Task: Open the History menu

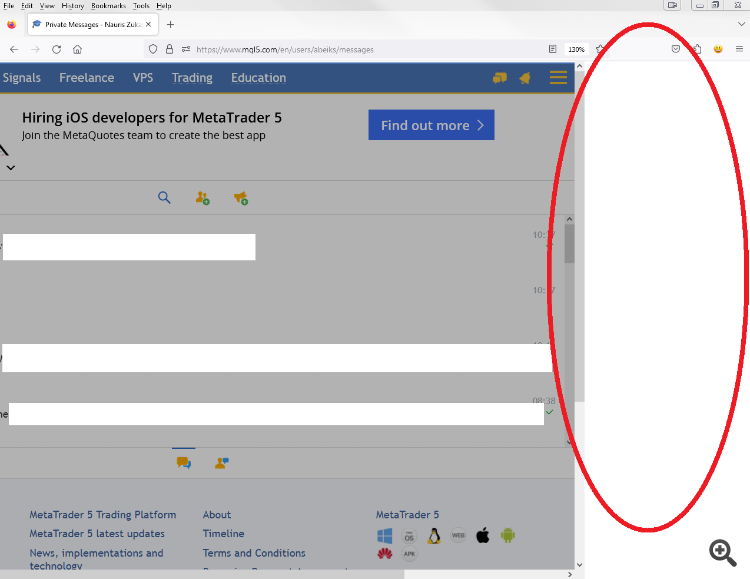Action: click(x=73, y=6)
